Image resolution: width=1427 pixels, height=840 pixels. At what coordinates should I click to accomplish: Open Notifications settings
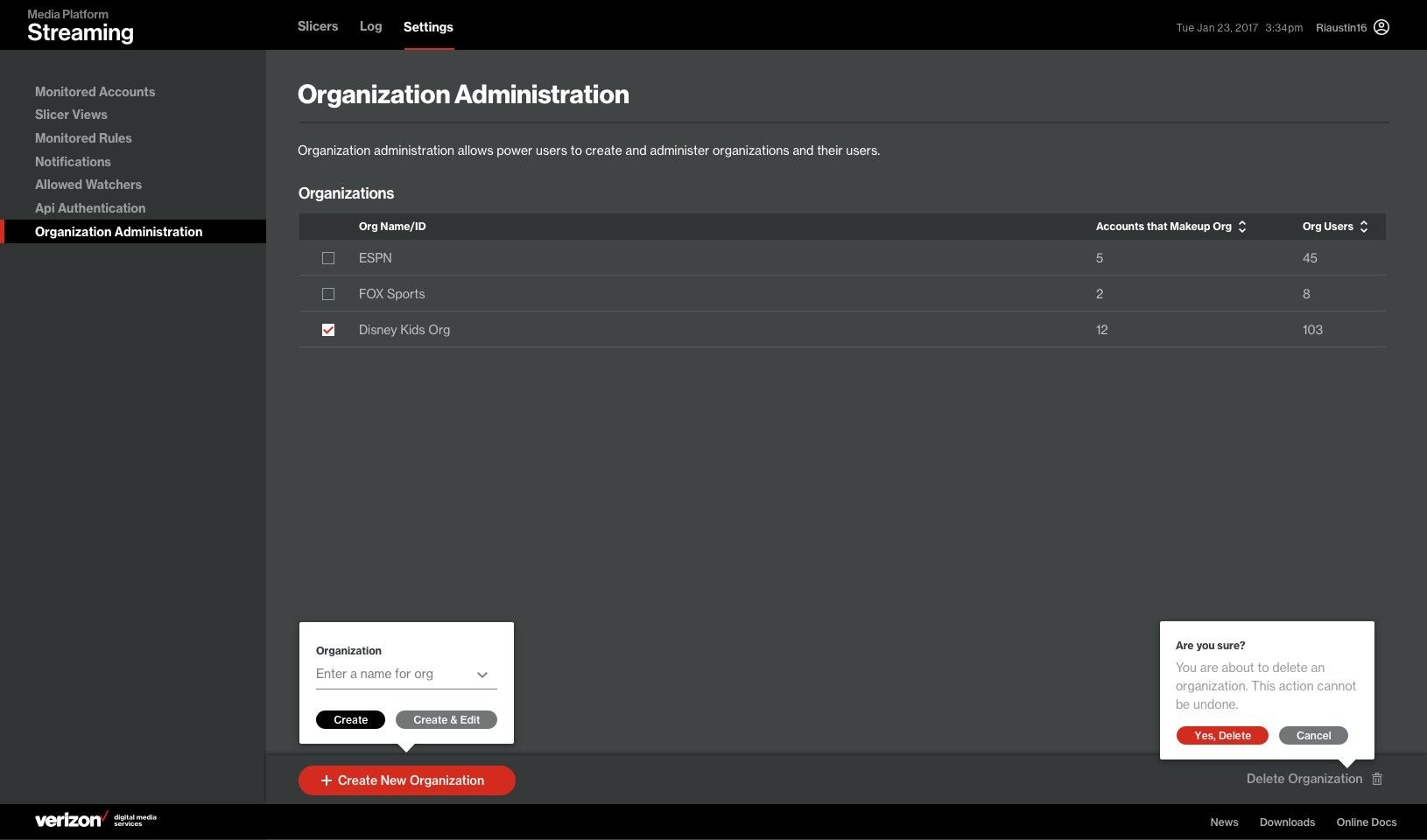(73, 162)
